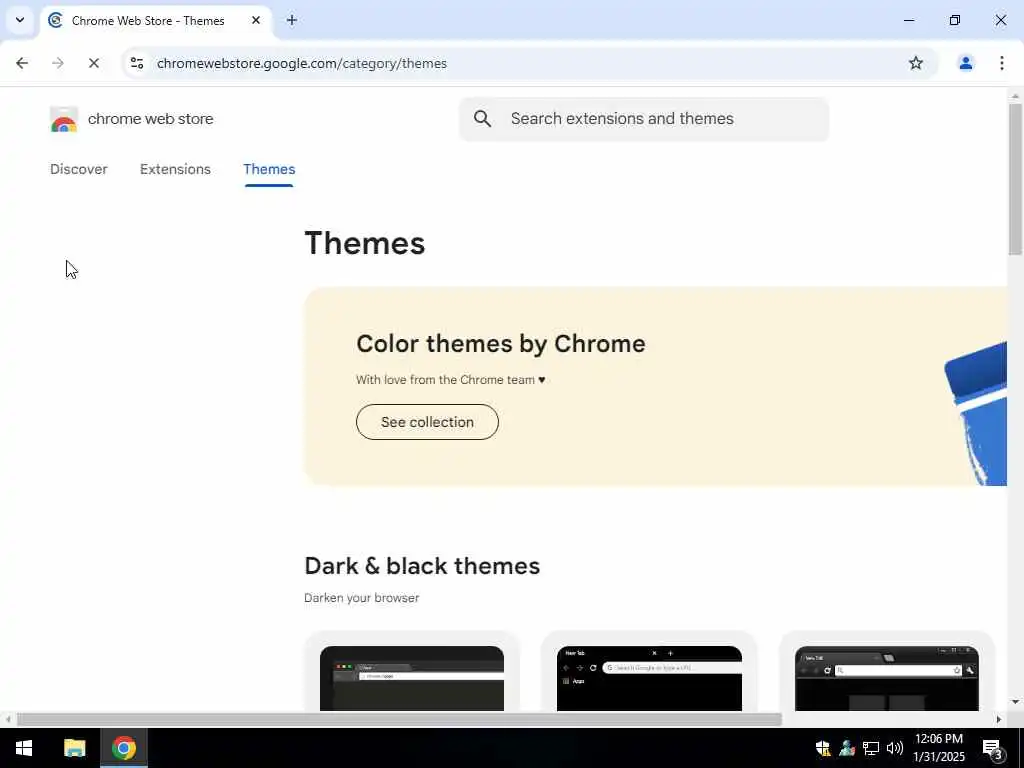Click the network tray icon

[871, 748]
